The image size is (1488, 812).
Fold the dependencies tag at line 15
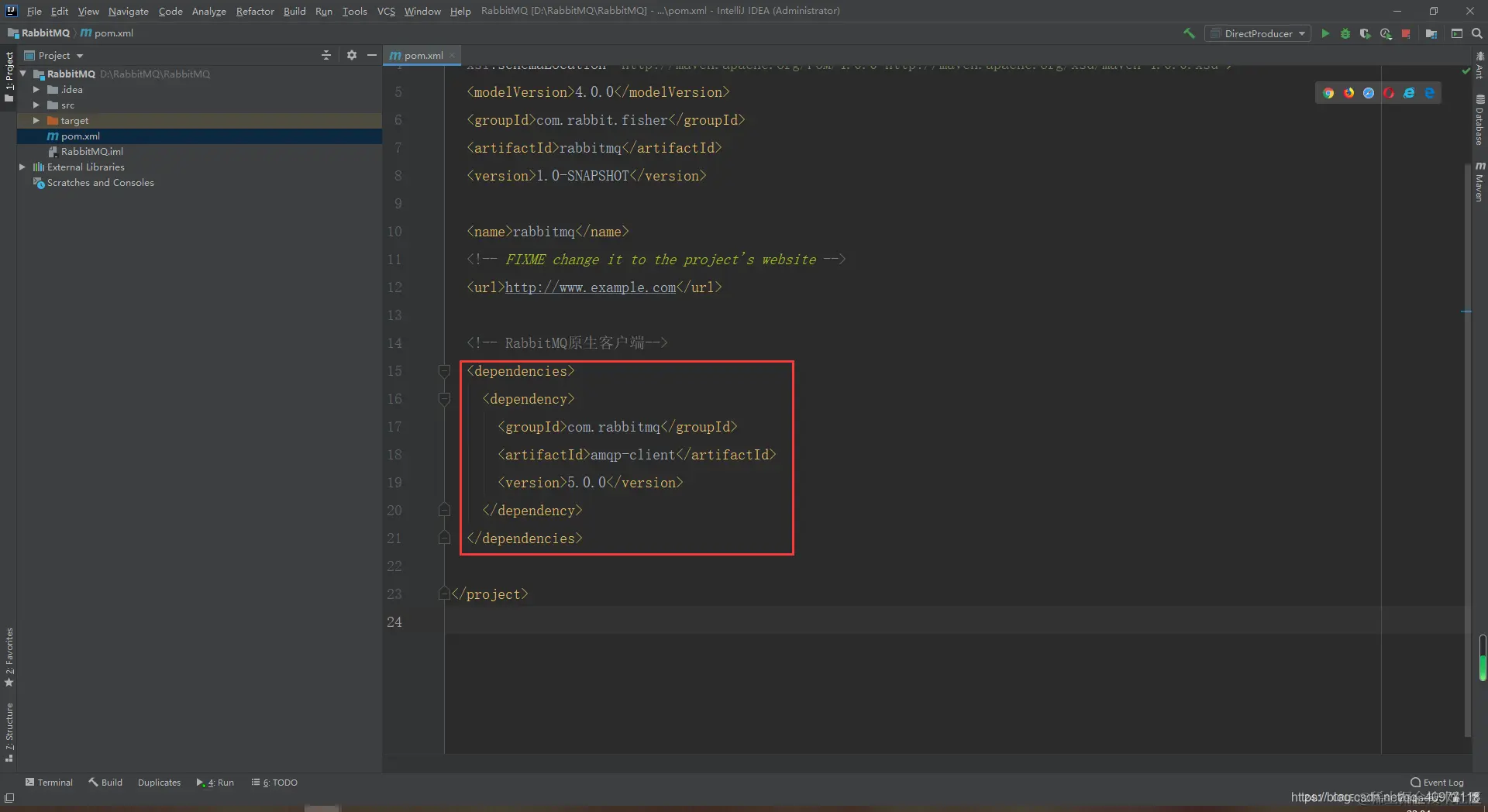[444, 371]
